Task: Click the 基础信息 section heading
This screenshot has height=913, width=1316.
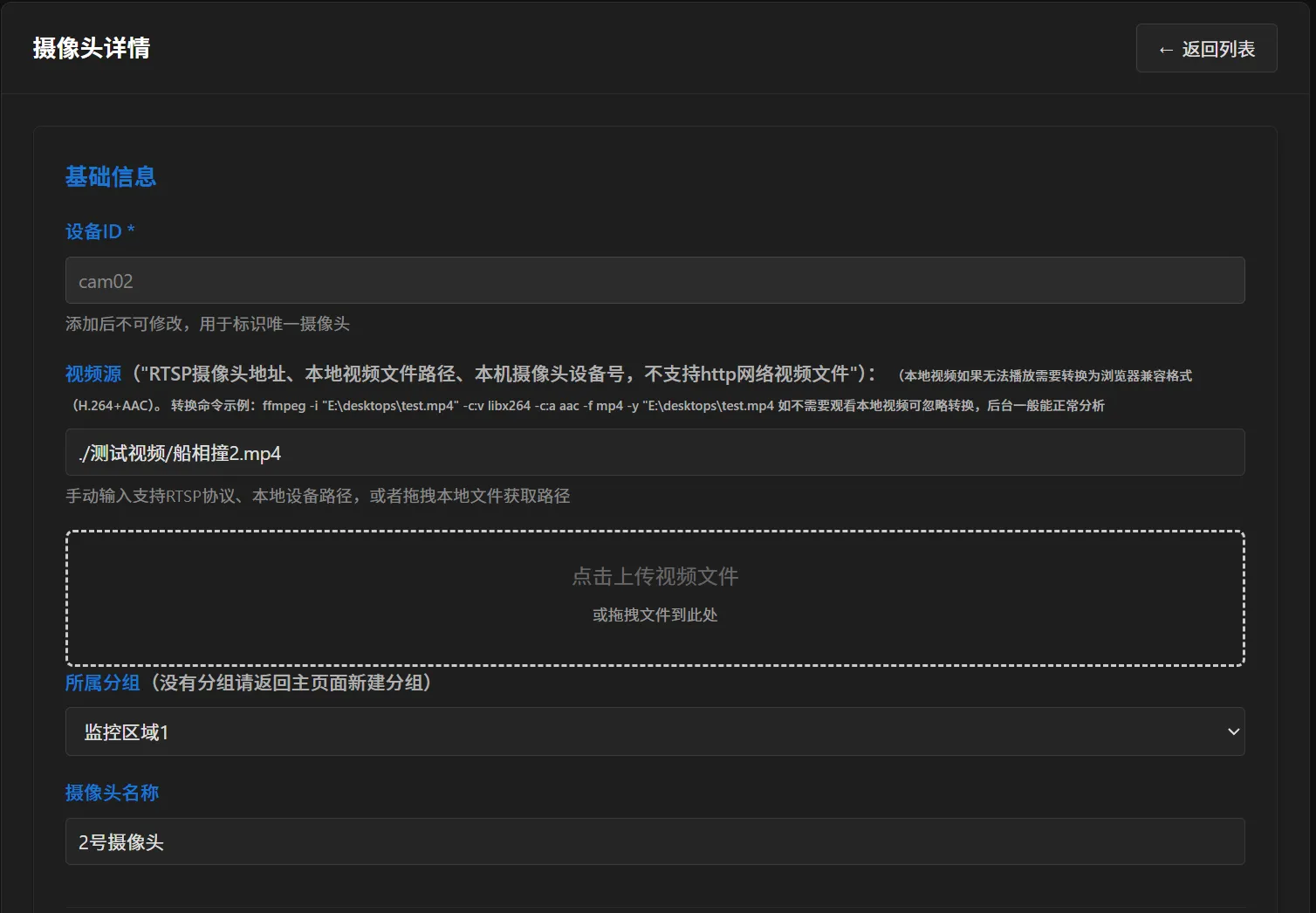Action: 111,177
